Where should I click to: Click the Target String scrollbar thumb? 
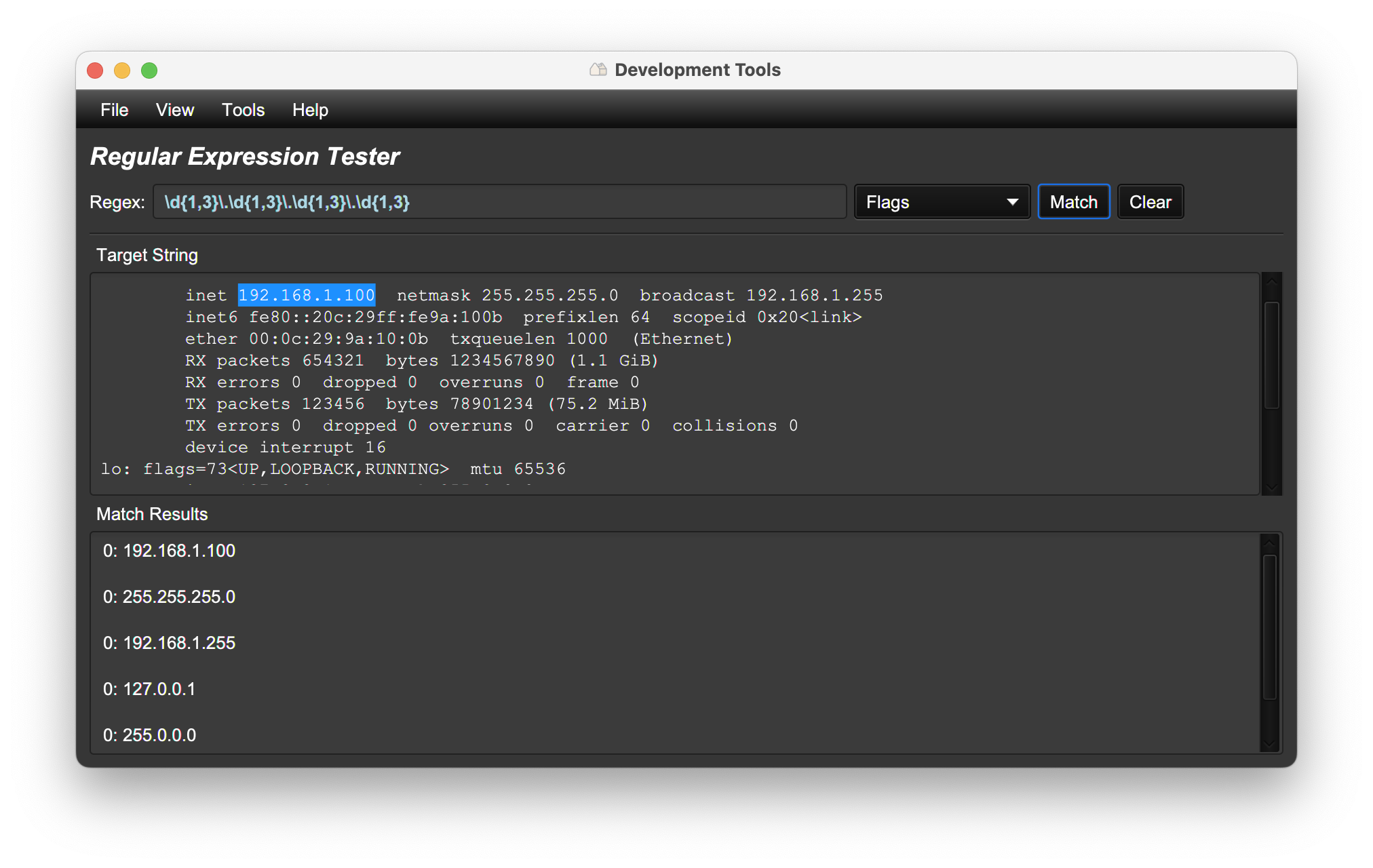click(1271, 355)
